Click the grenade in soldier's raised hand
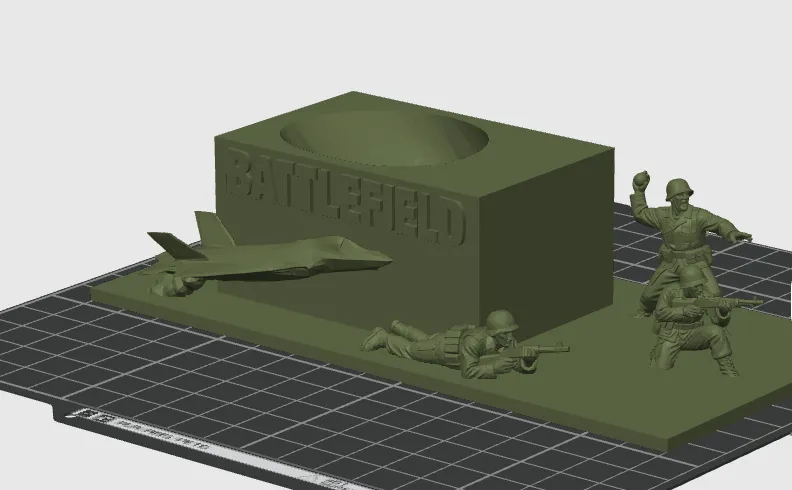The image size is (792, 490). pyautogui.click(x=641, y=179)
